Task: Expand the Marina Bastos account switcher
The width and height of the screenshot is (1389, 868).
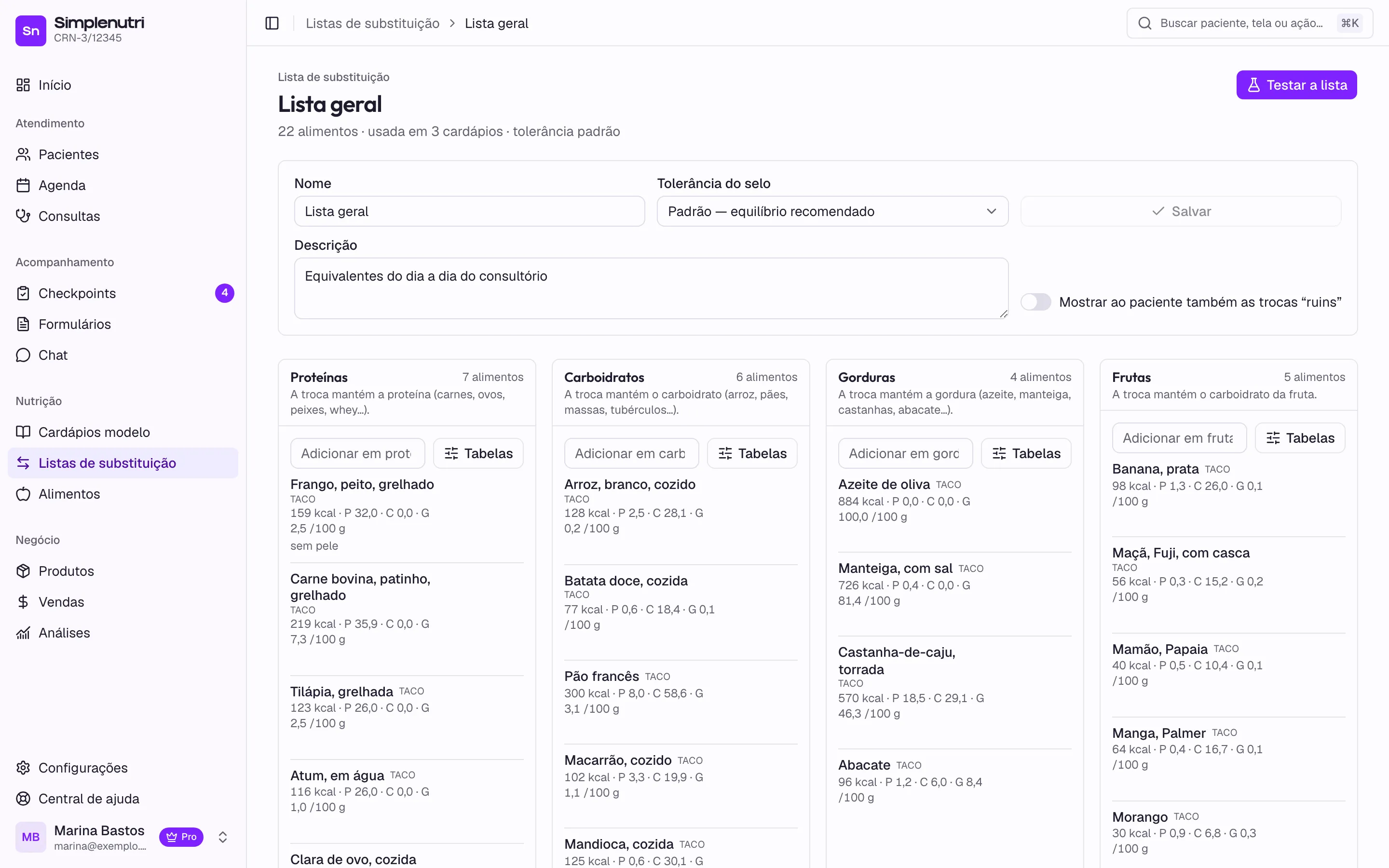Action: [x=223, y=837]
